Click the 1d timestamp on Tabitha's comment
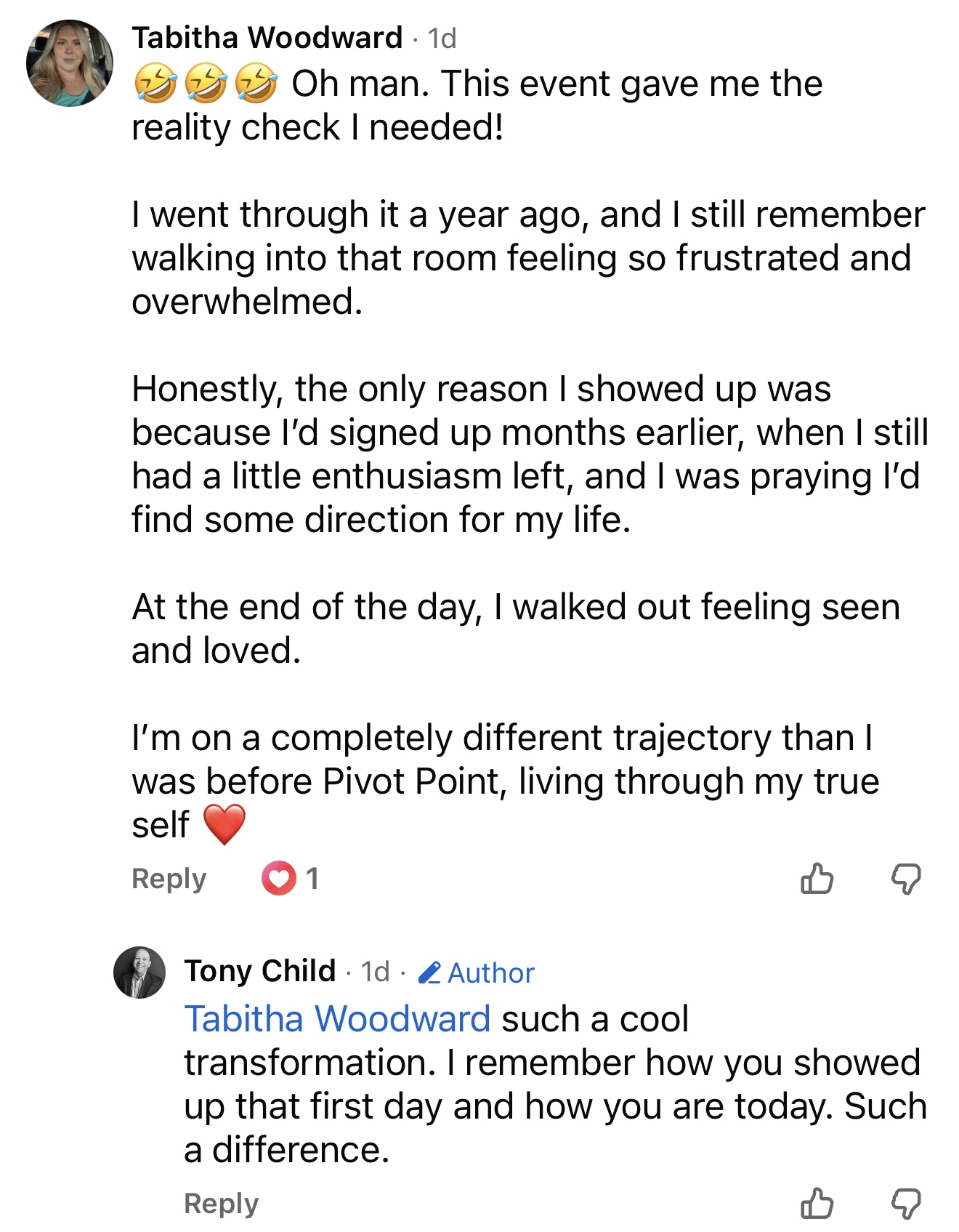 pos(442,39)
